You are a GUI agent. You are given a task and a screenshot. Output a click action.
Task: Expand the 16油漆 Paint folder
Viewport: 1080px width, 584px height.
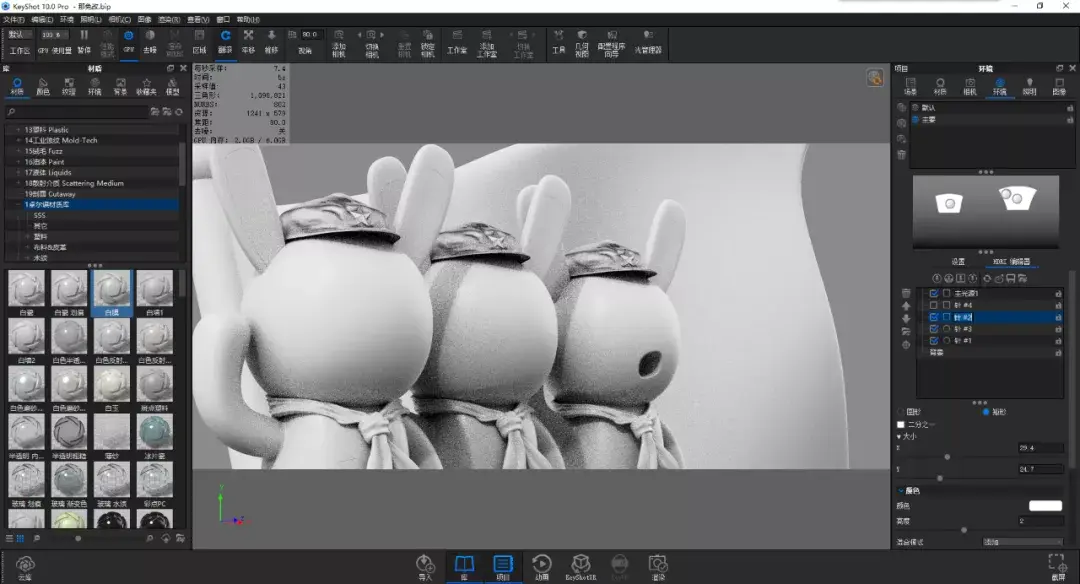(x=19, y=162)
